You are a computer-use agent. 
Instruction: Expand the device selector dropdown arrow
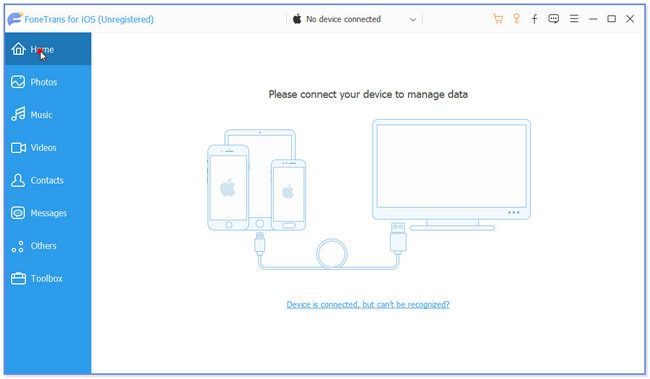click(413, 19)
